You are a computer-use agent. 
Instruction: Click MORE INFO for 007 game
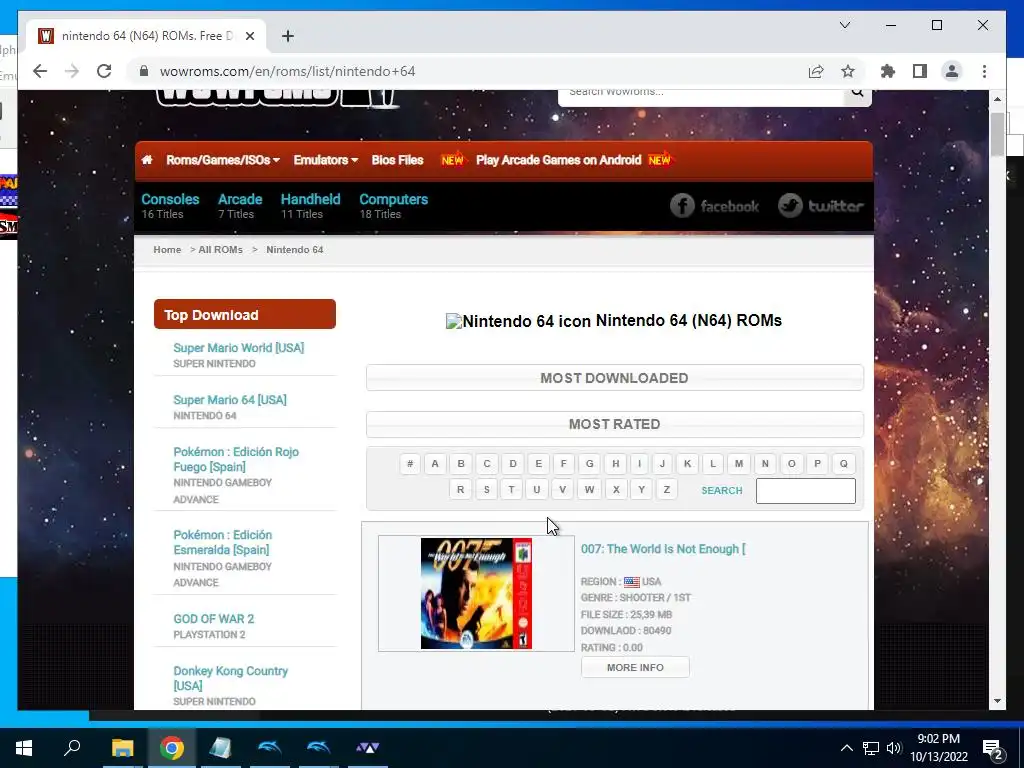[635, 667]
